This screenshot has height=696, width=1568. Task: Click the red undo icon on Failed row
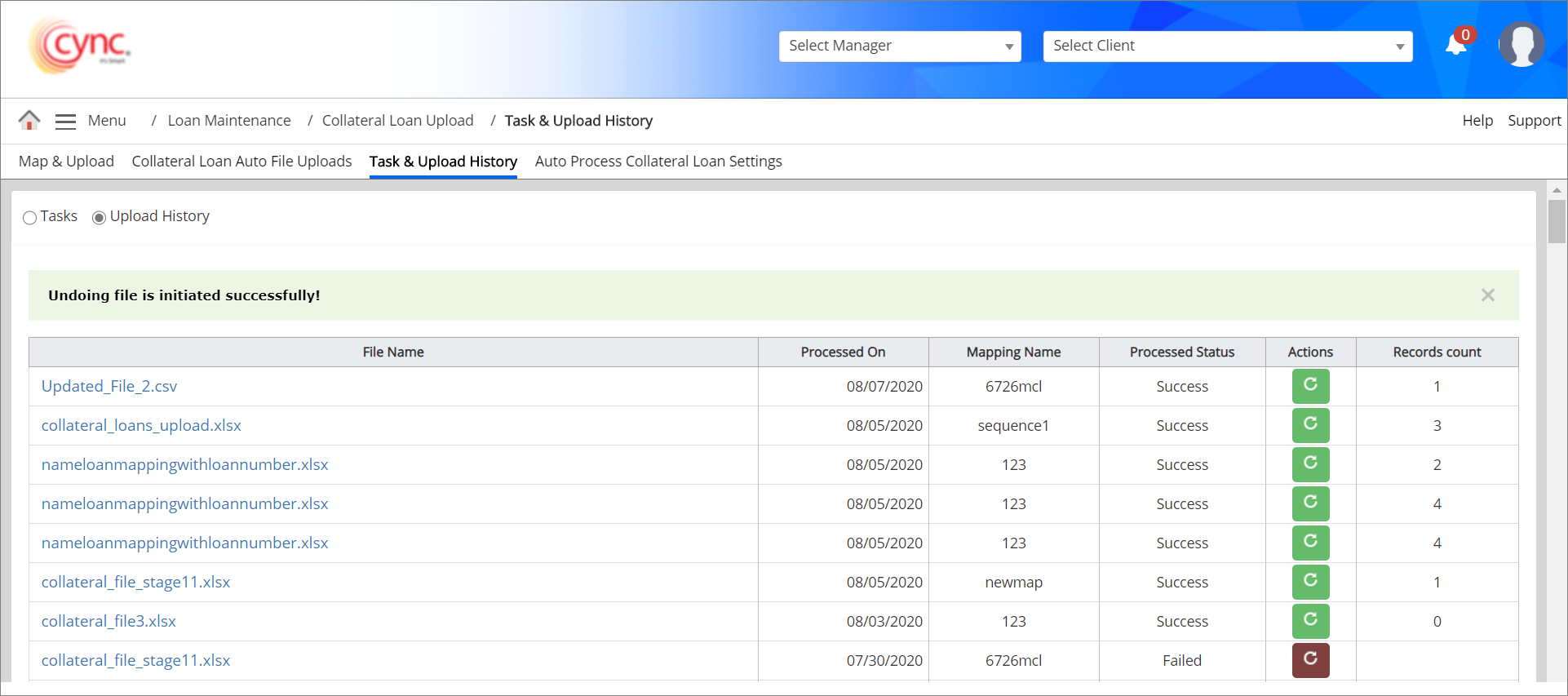(x=1310, y=660)
